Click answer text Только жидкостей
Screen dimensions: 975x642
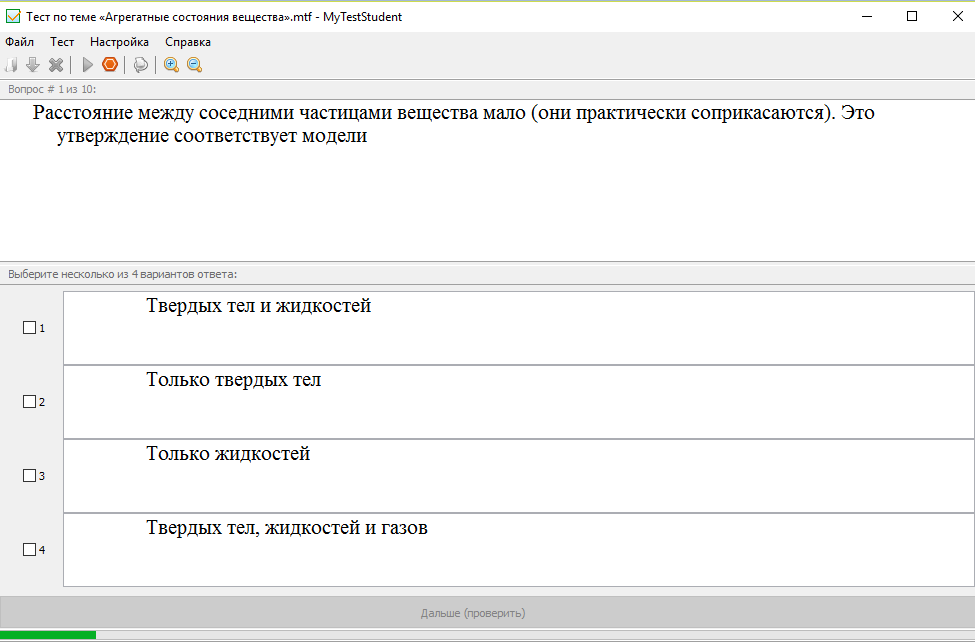[228, 454]
